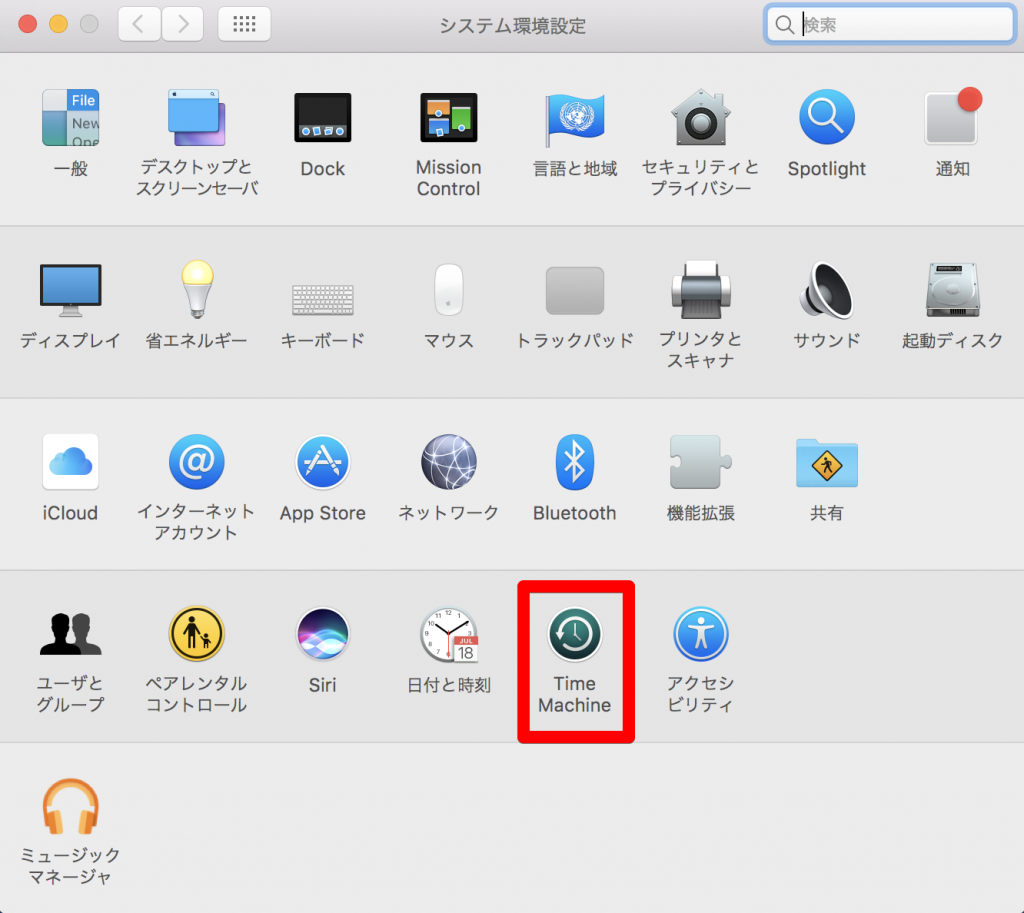Open 機能拡張 puzzle piece icon
The image size is (1024, 913).
(701, 462)
